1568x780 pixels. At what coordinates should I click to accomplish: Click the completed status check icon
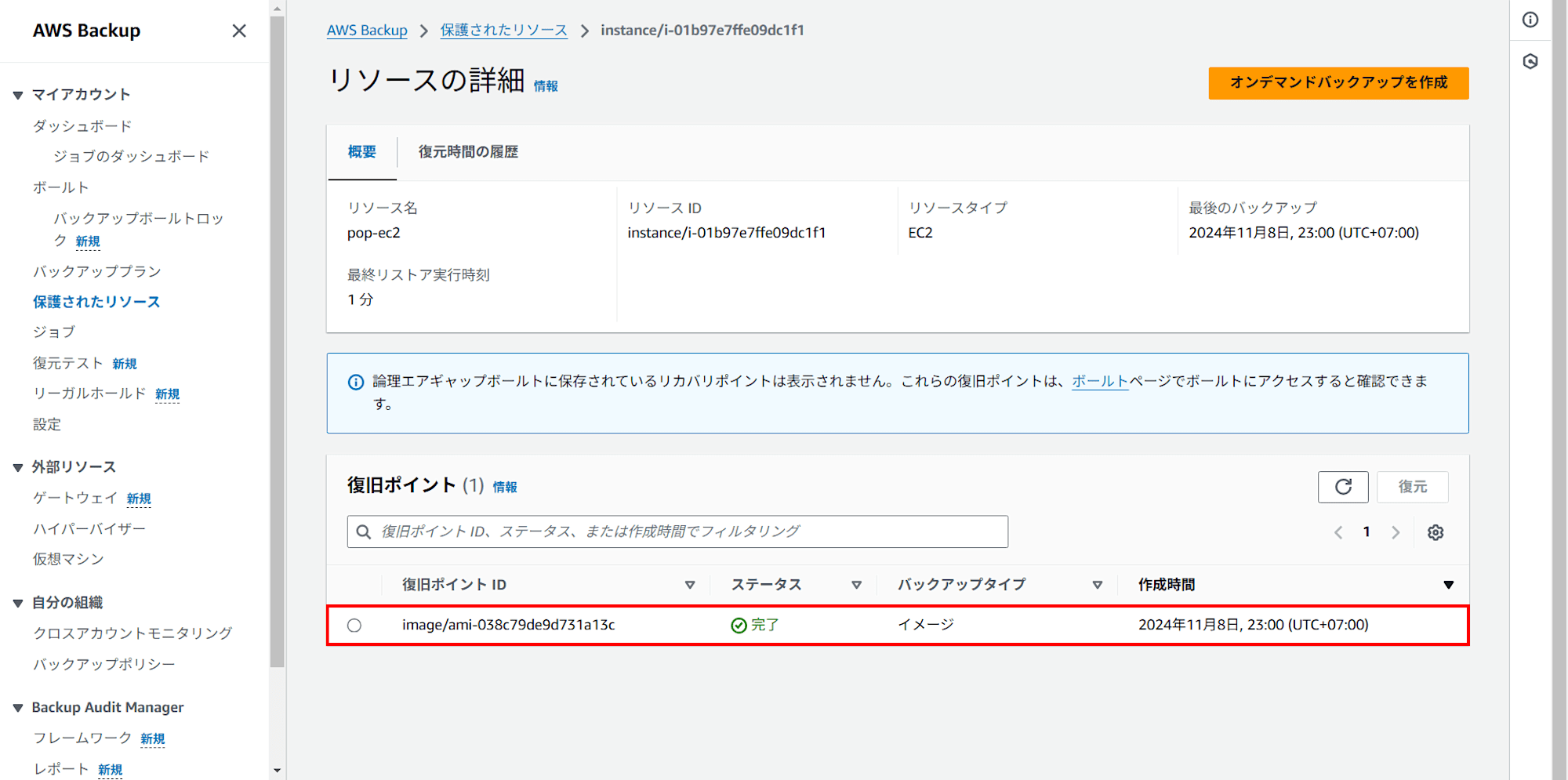pyautogui.click(x=739, y=625)
